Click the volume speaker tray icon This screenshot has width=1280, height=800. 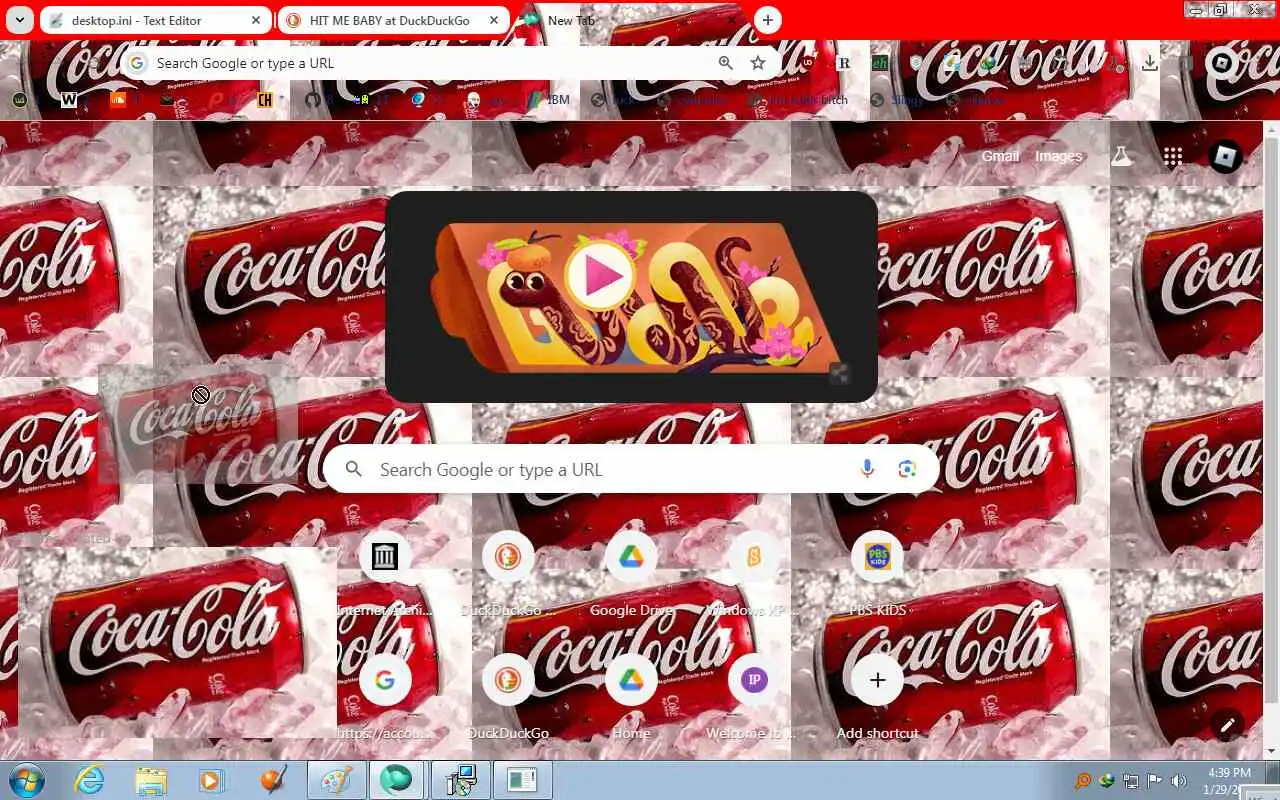click(x=1180, y=781)
